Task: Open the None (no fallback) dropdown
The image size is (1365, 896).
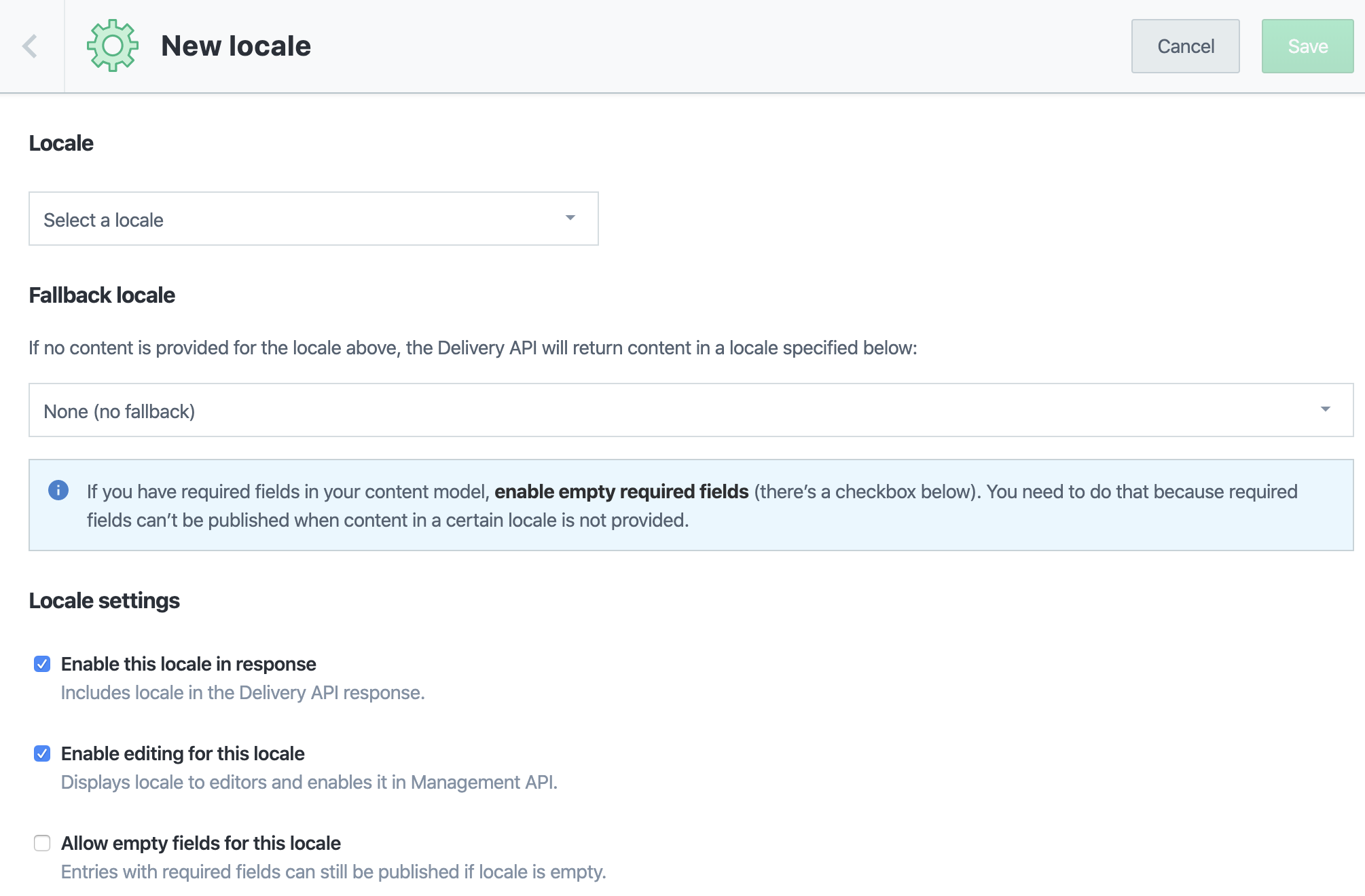Action: click(691, 410)
